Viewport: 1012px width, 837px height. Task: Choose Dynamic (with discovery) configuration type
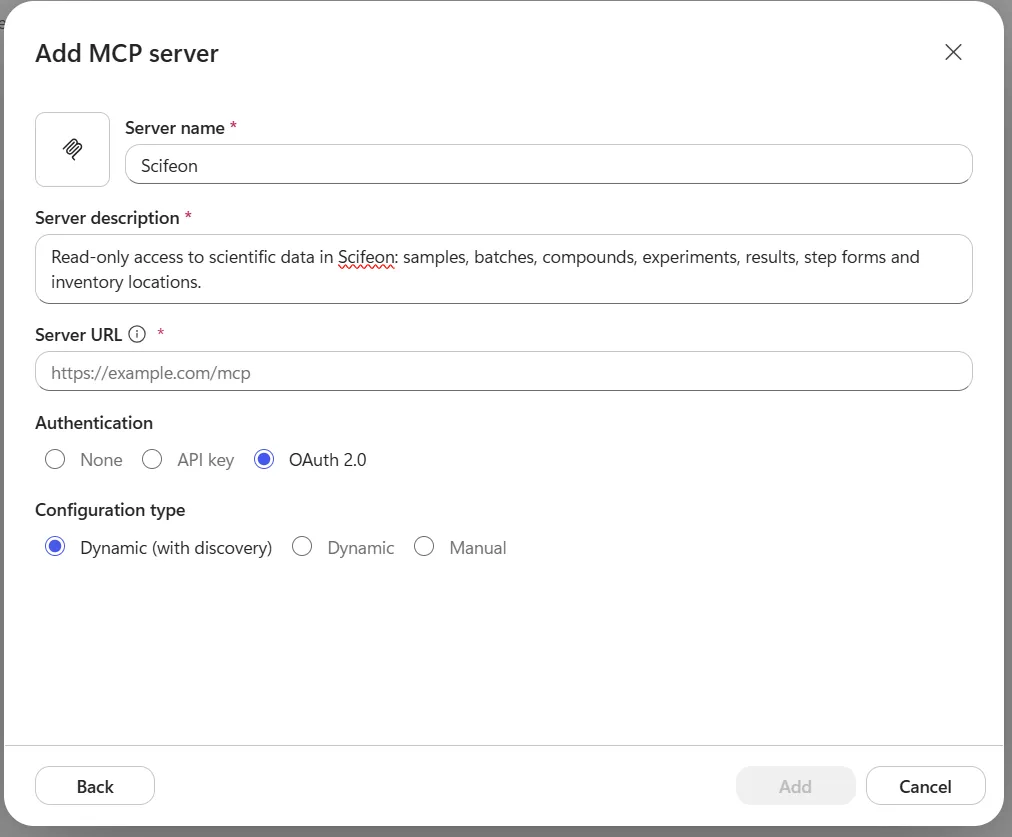(55, 547)
